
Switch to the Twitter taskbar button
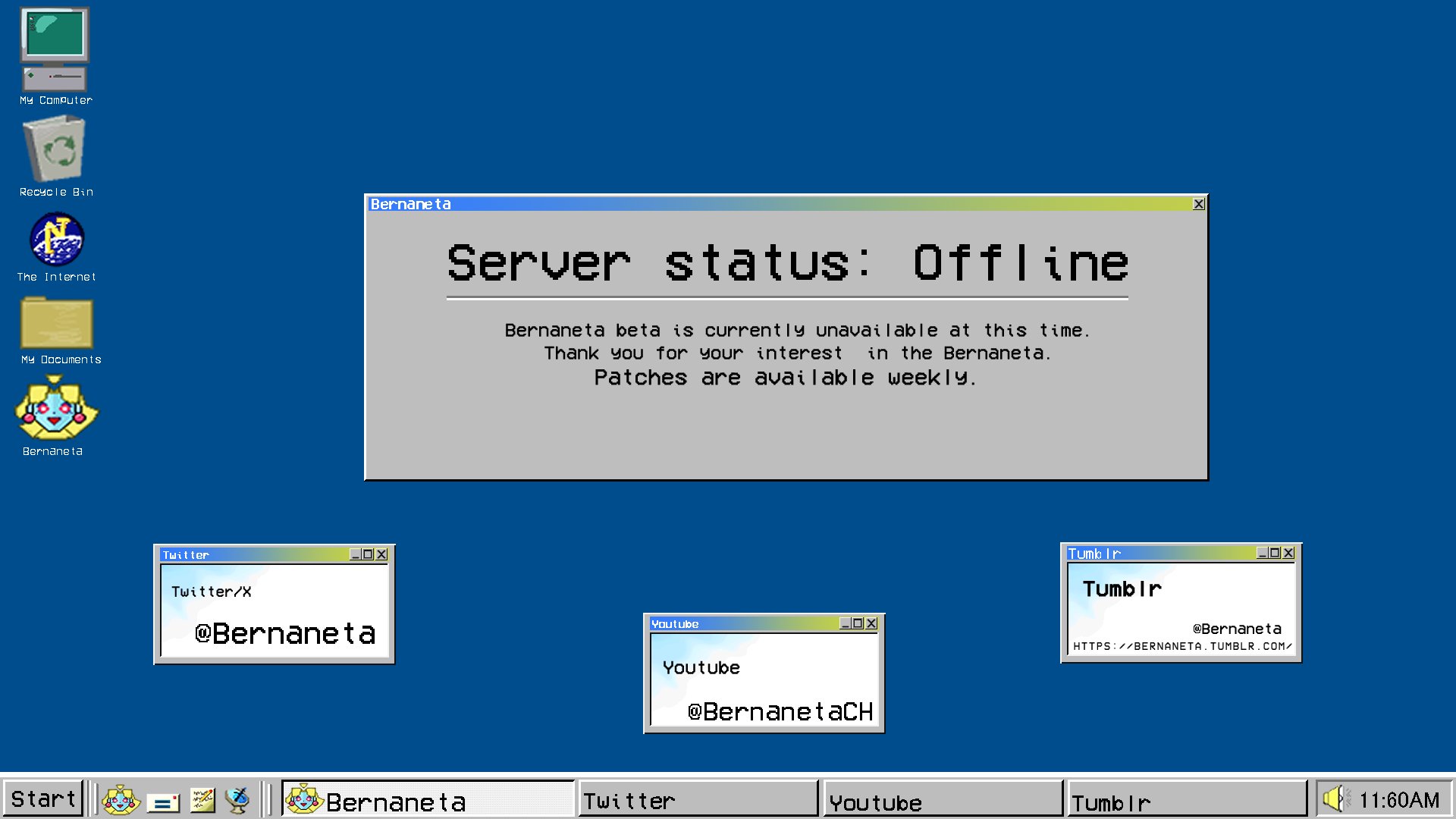[x=698, y=799]
